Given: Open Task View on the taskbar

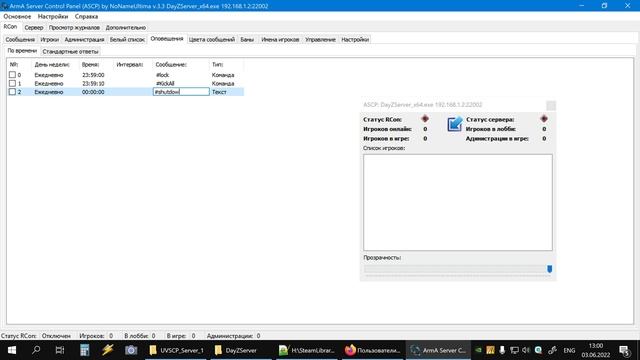Looking at the screenshot, I should [60, 350].
